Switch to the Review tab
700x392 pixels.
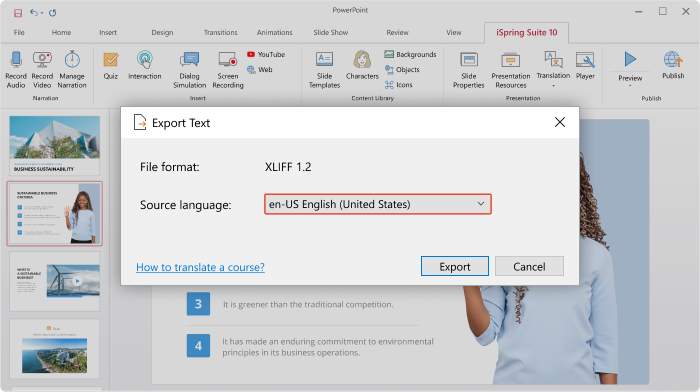click(x=397, y=33)
